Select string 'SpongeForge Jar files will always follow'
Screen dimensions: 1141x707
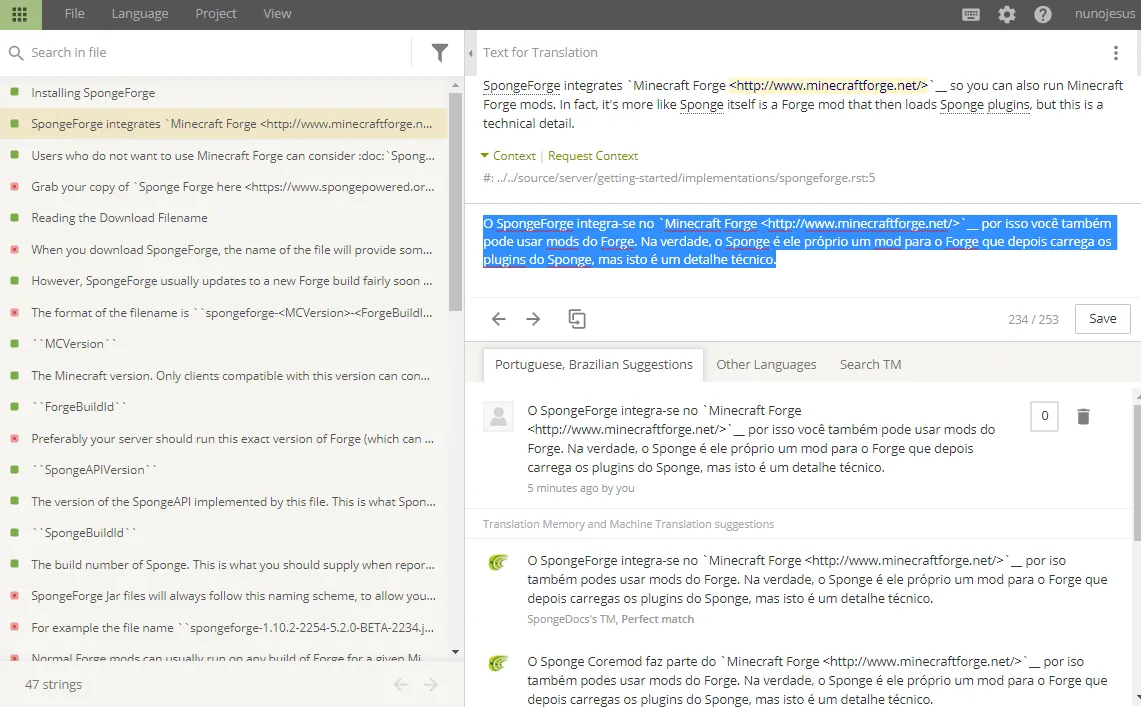223,596
